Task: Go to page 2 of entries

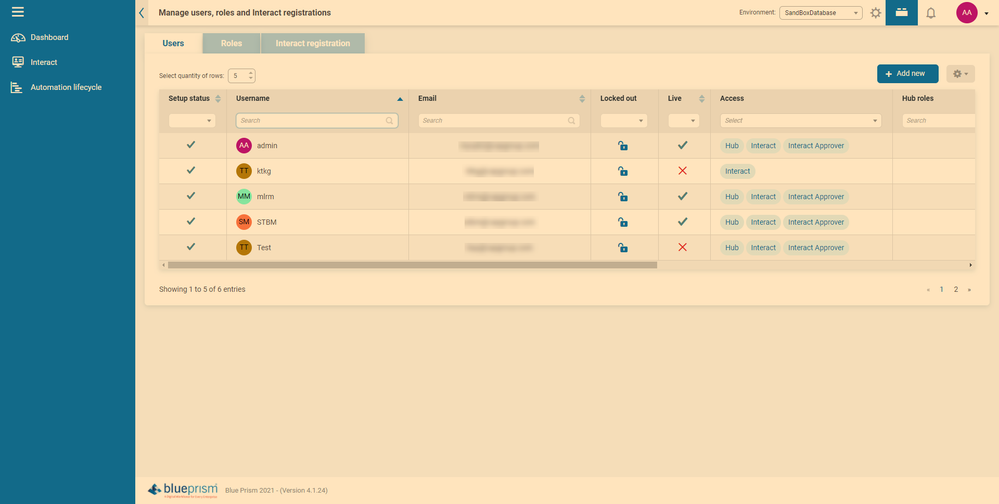Action: (x=955, y=289)
